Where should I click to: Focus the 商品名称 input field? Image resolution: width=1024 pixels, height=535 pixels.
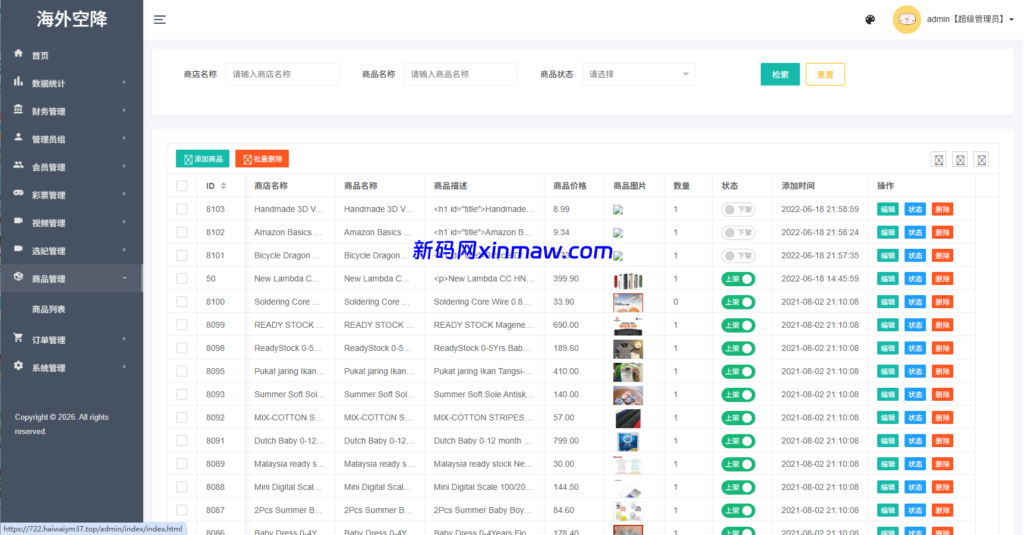460,74
